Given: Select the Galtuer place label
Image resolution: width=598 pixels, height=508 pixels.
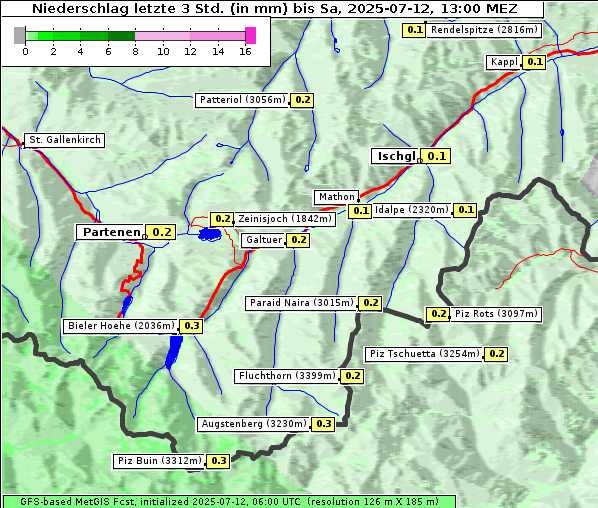Looking at the screenshot, I should point(263,240).
